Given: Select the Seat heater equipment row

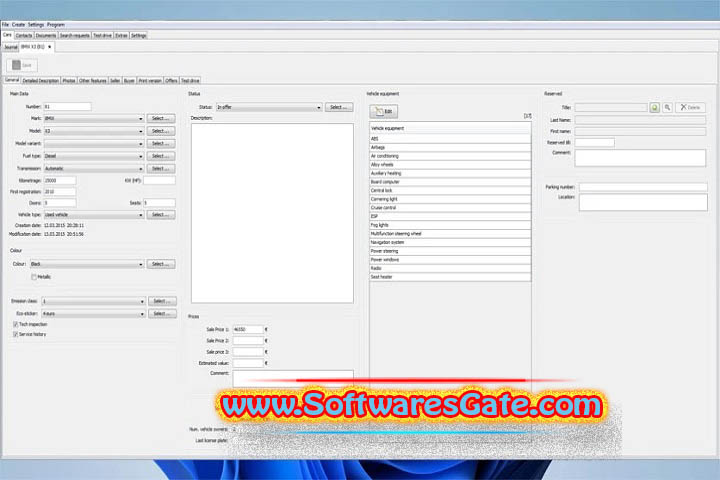Looking at the screenshot, I should pos(450,277).
